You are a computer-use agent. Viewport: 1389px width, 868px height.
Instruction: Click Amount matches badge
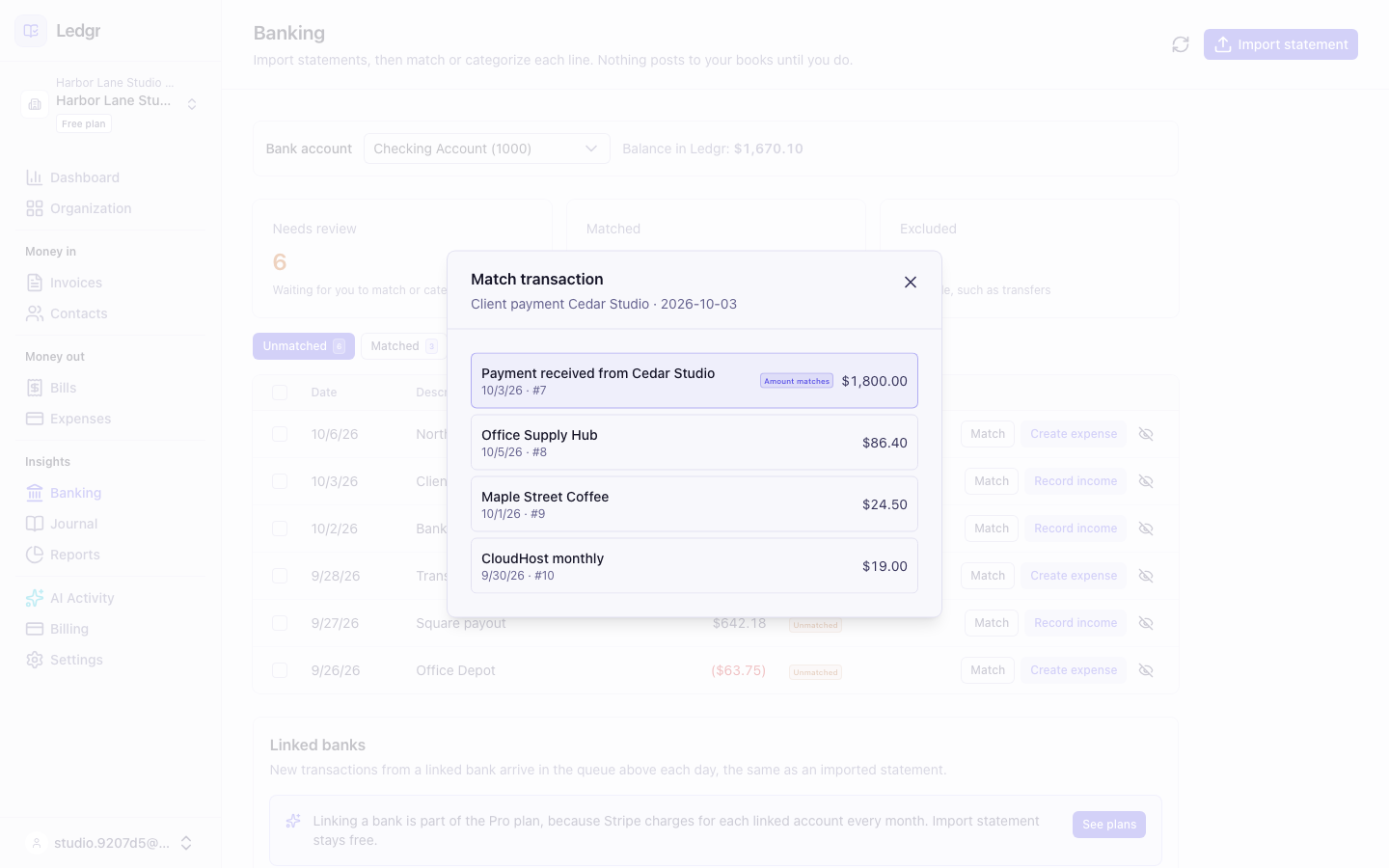tap(797, 381)
